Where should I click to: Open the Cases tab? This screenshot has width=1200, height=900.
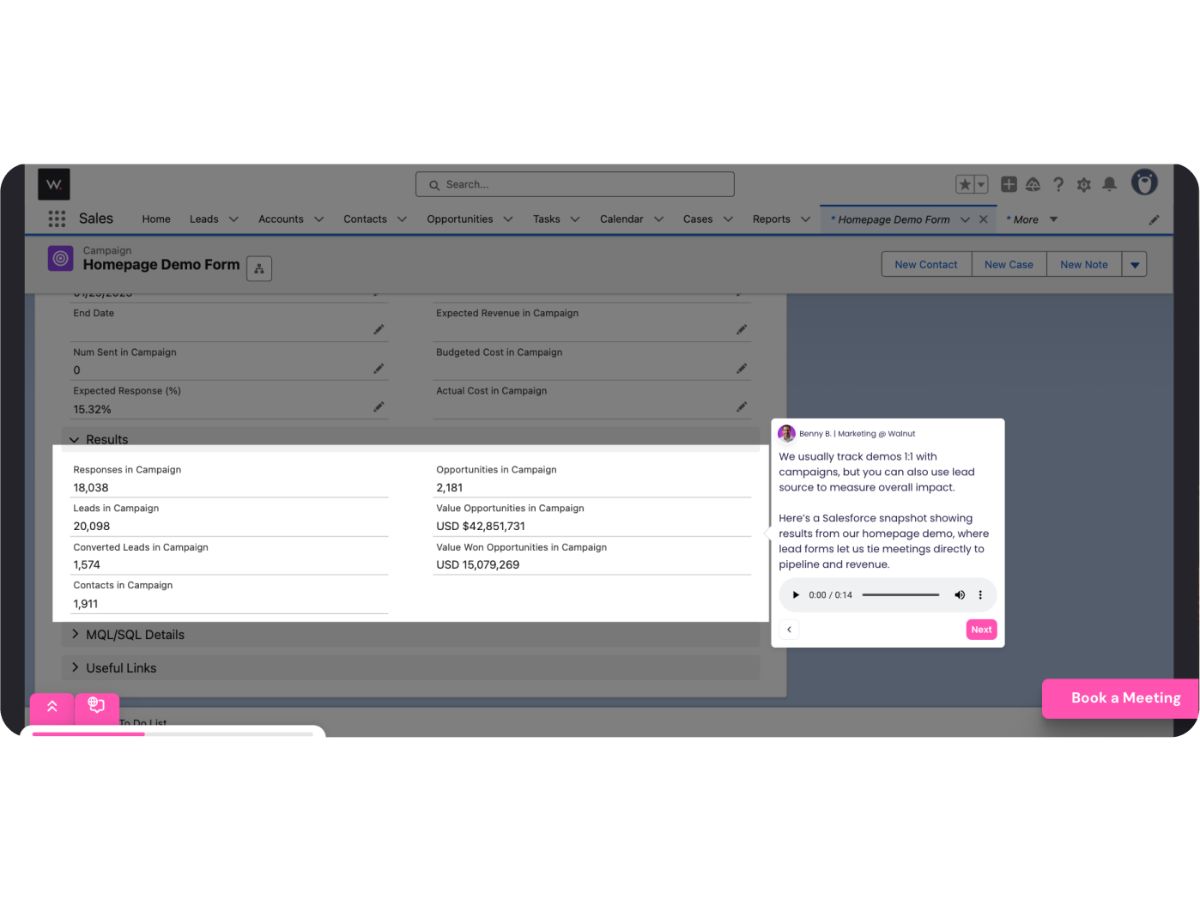(698, 219)
